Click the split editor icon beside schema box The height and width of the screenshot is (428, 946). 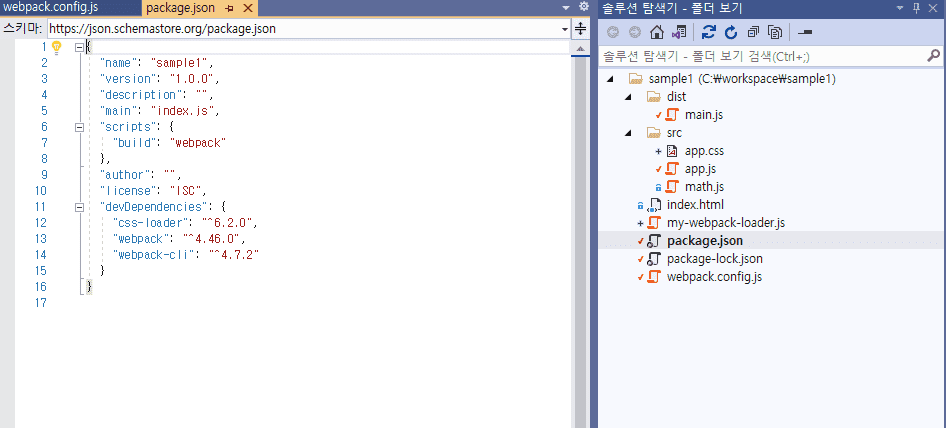(x=580, y=28)
